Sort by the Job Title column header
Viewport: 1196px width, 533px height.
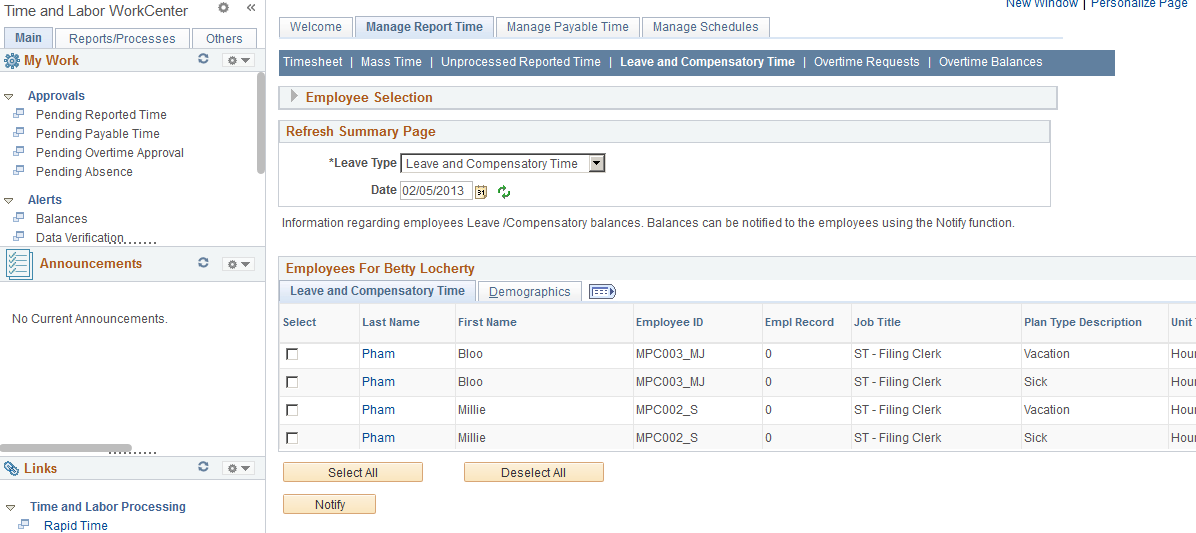point(877,322)
